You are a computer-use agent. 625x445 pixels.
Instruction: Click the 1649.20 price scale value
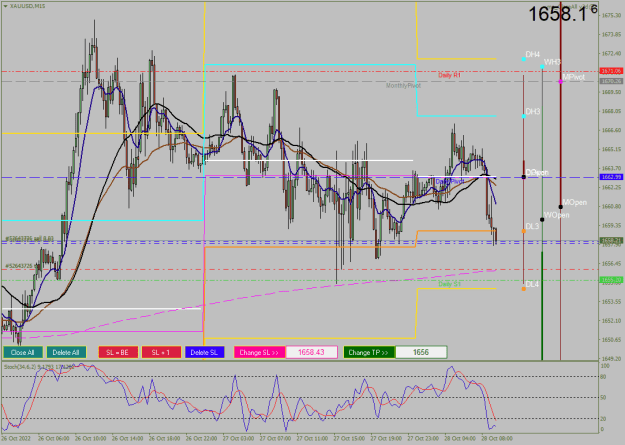coord(611,358)
